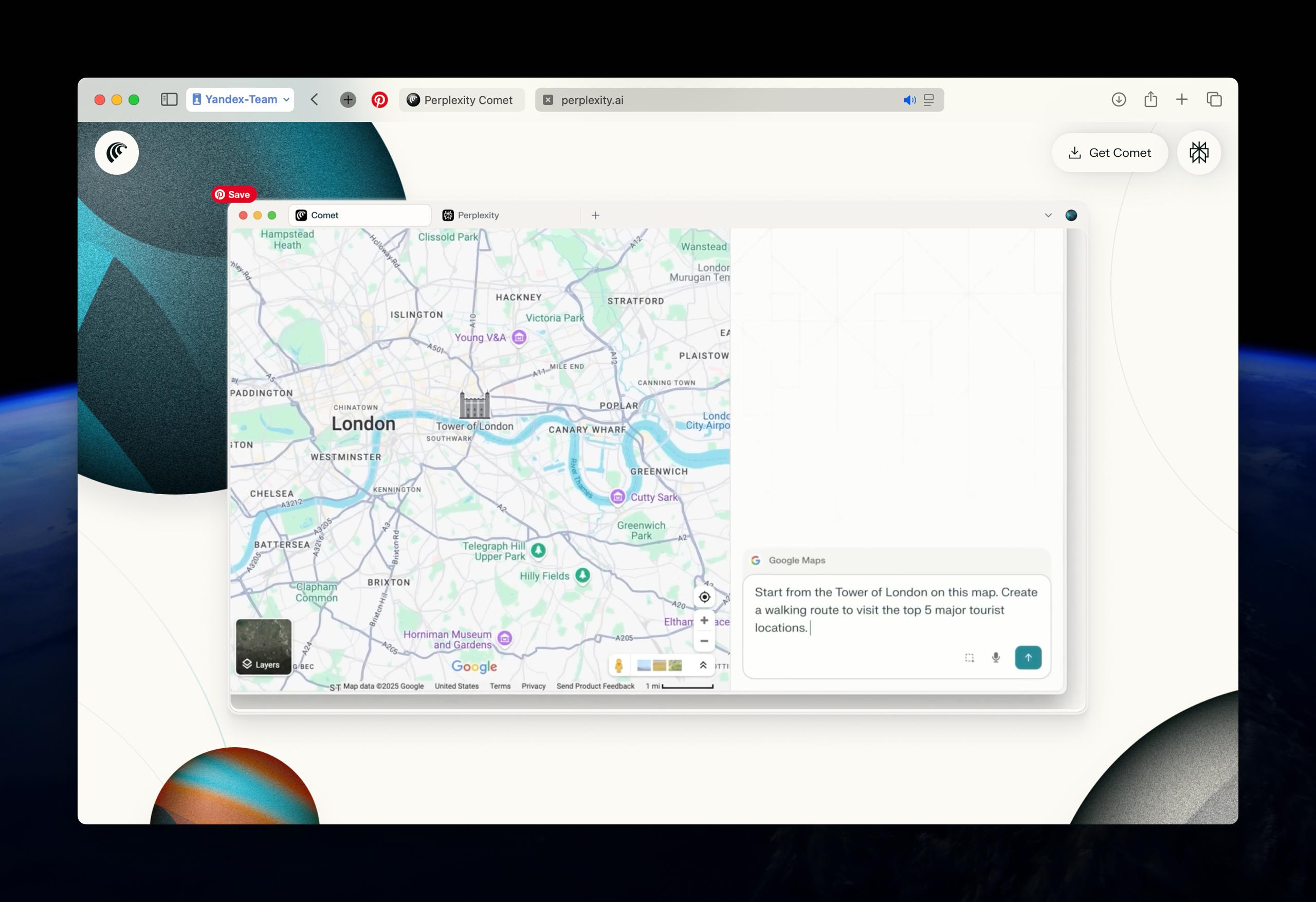The height and width of the screenshot is (902, 1316).
Task: Click the Clapham Common label
Action: (317, 592)
